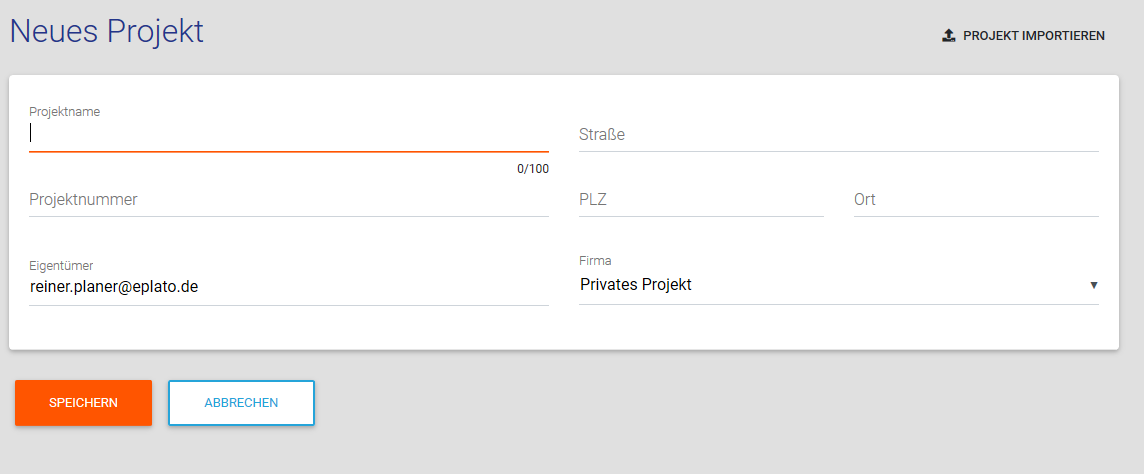Screen dimensions: 1144x474
Task: Open the Firma dropdown showing Privates Projekt
Action: [830, 285]
